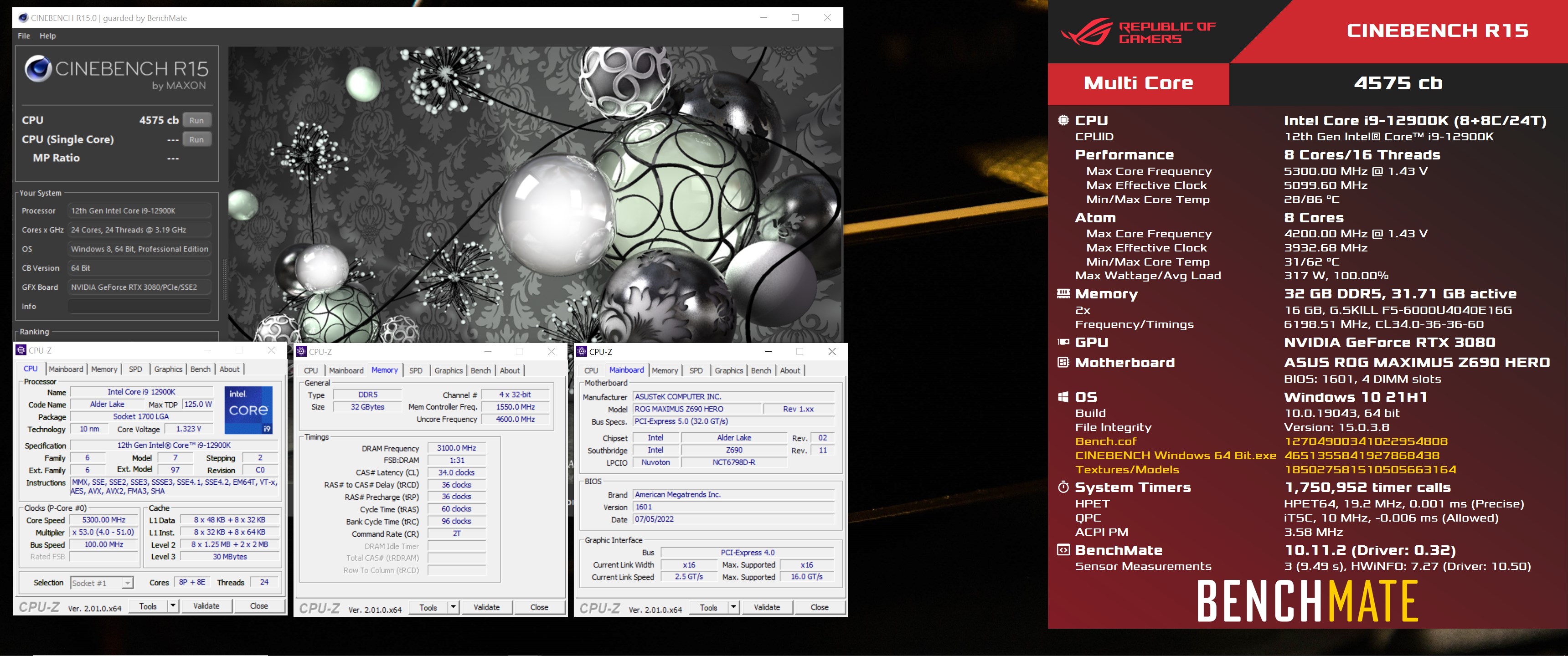Run the CPU multi-core benchmark

pos(196,120)
